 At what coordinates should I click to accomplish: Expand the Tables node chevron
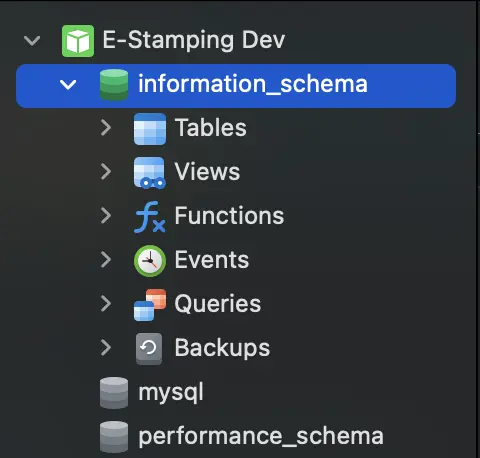coord(106,128)
